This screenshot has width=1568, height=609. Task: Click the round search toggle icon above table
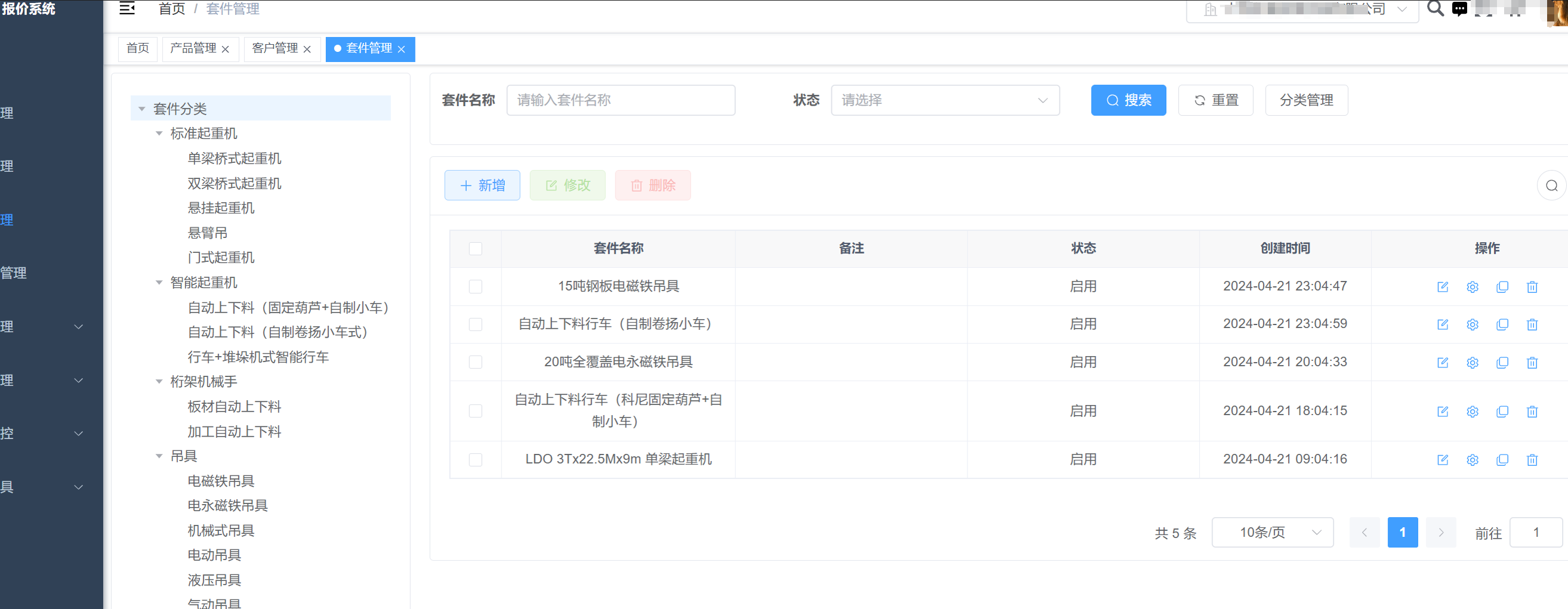[1551, 186]
